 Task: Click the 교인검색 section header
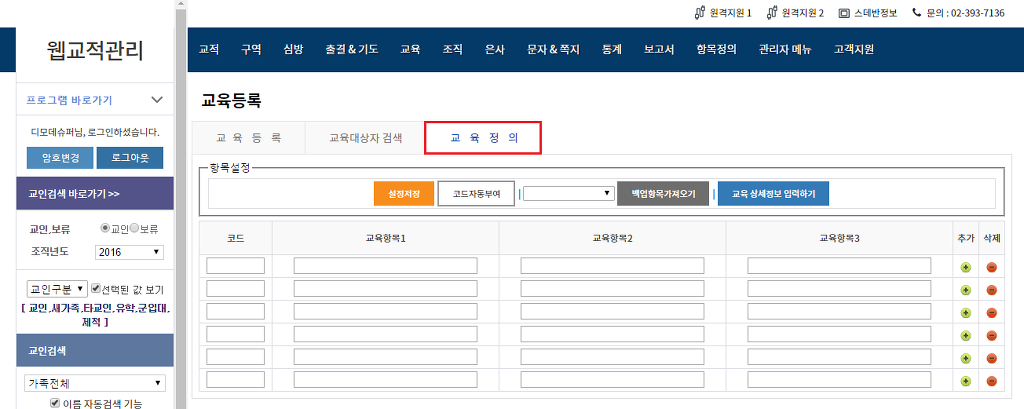point(95,351)
